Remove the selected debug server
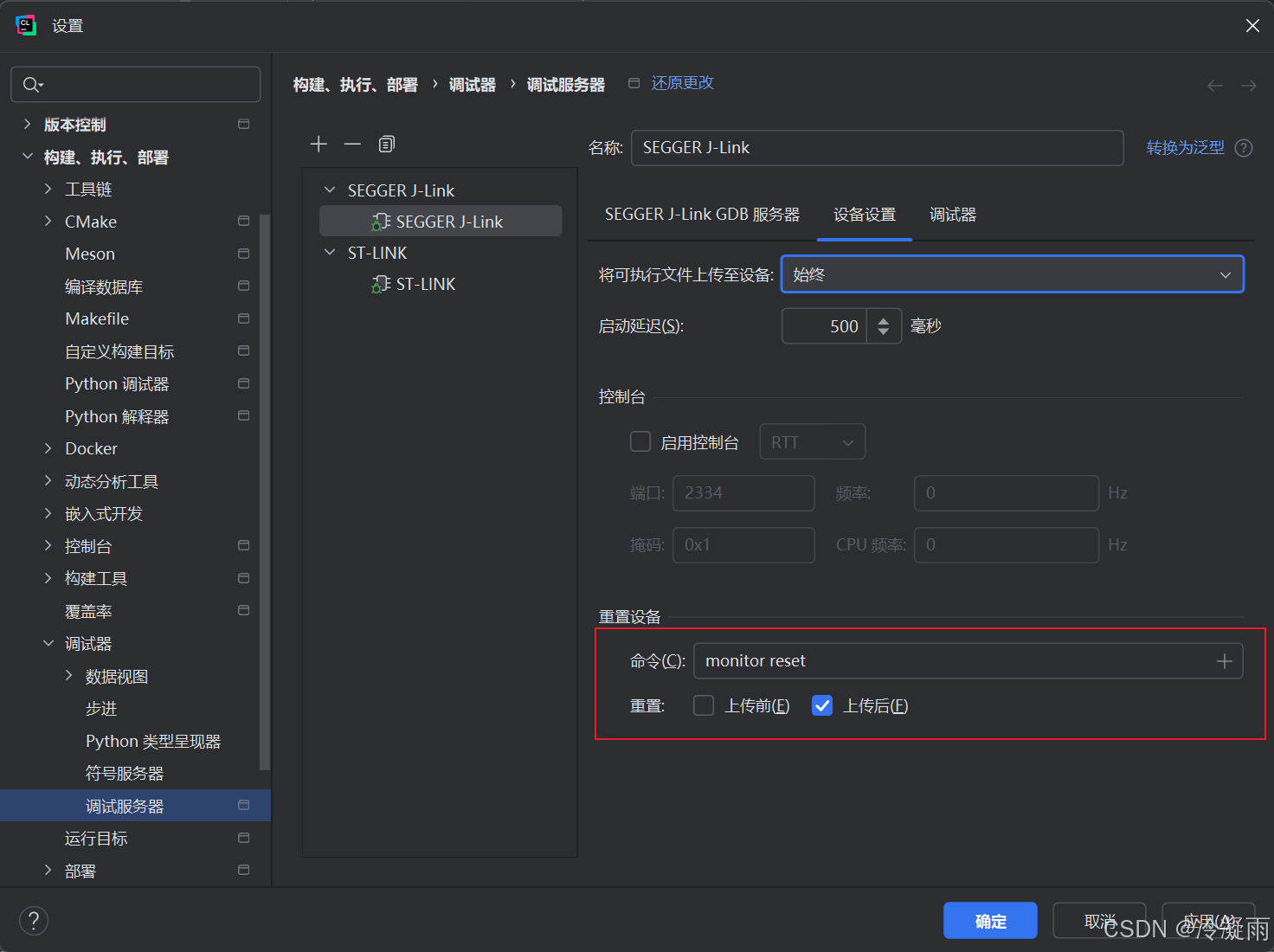 (352, 144)
